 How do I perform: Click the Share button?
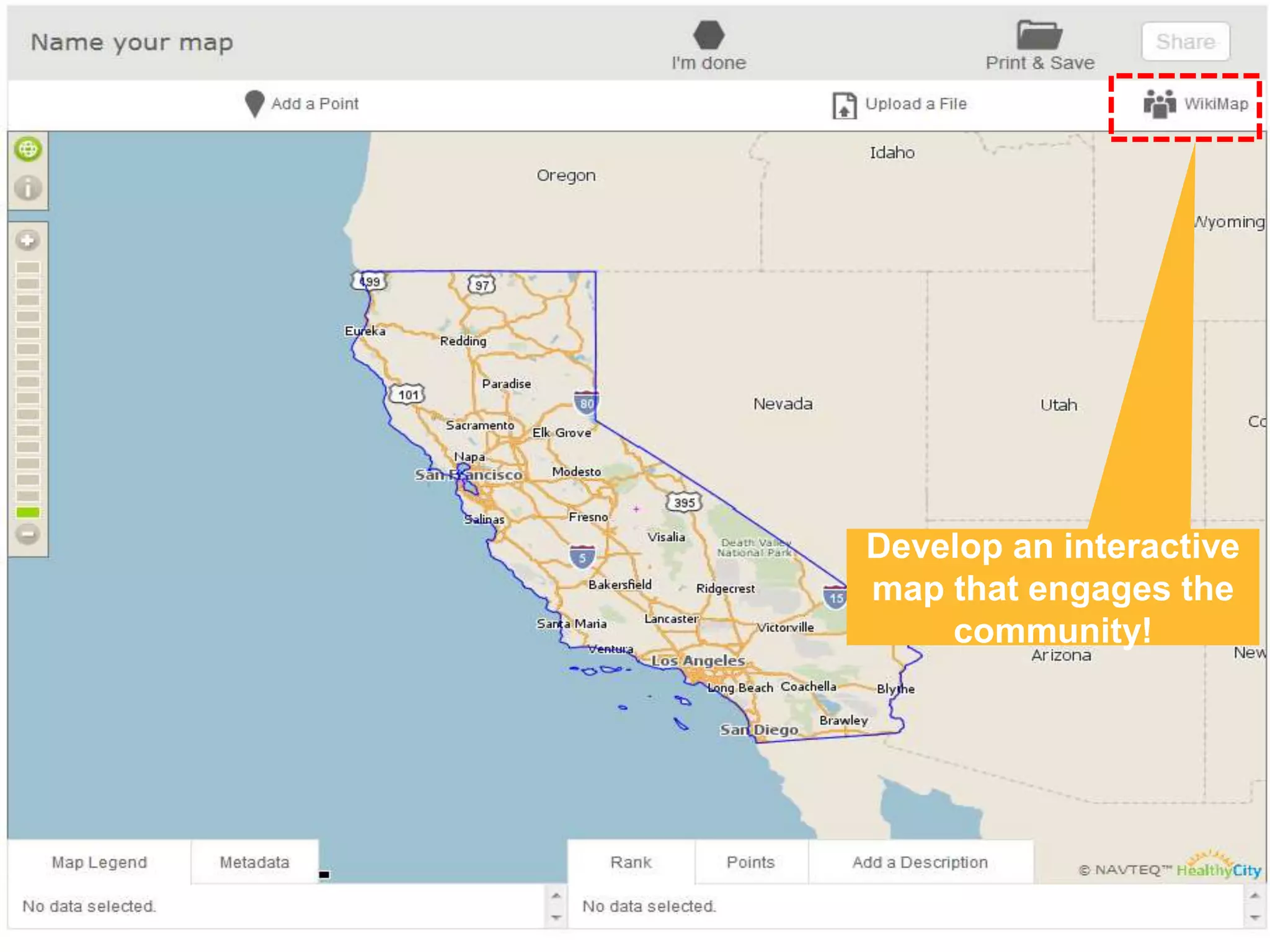click(1186, 42)
